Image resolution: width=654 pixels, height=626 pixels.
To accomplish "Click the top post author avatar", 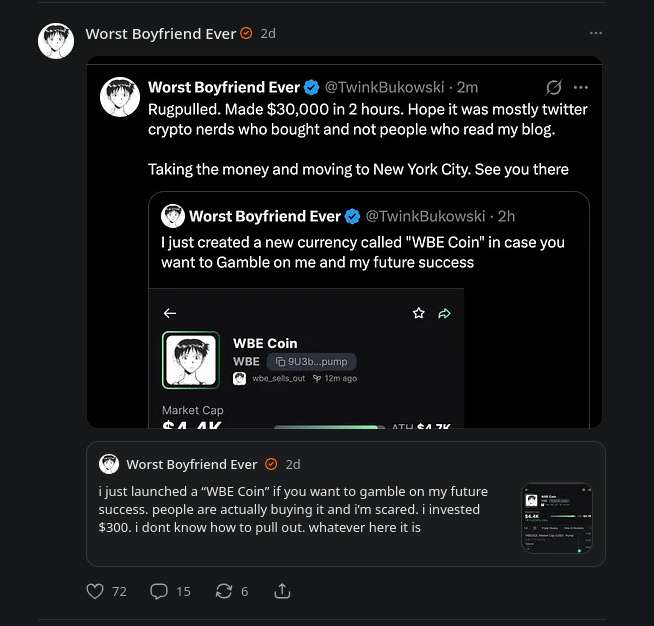I will tap(56, 40).
